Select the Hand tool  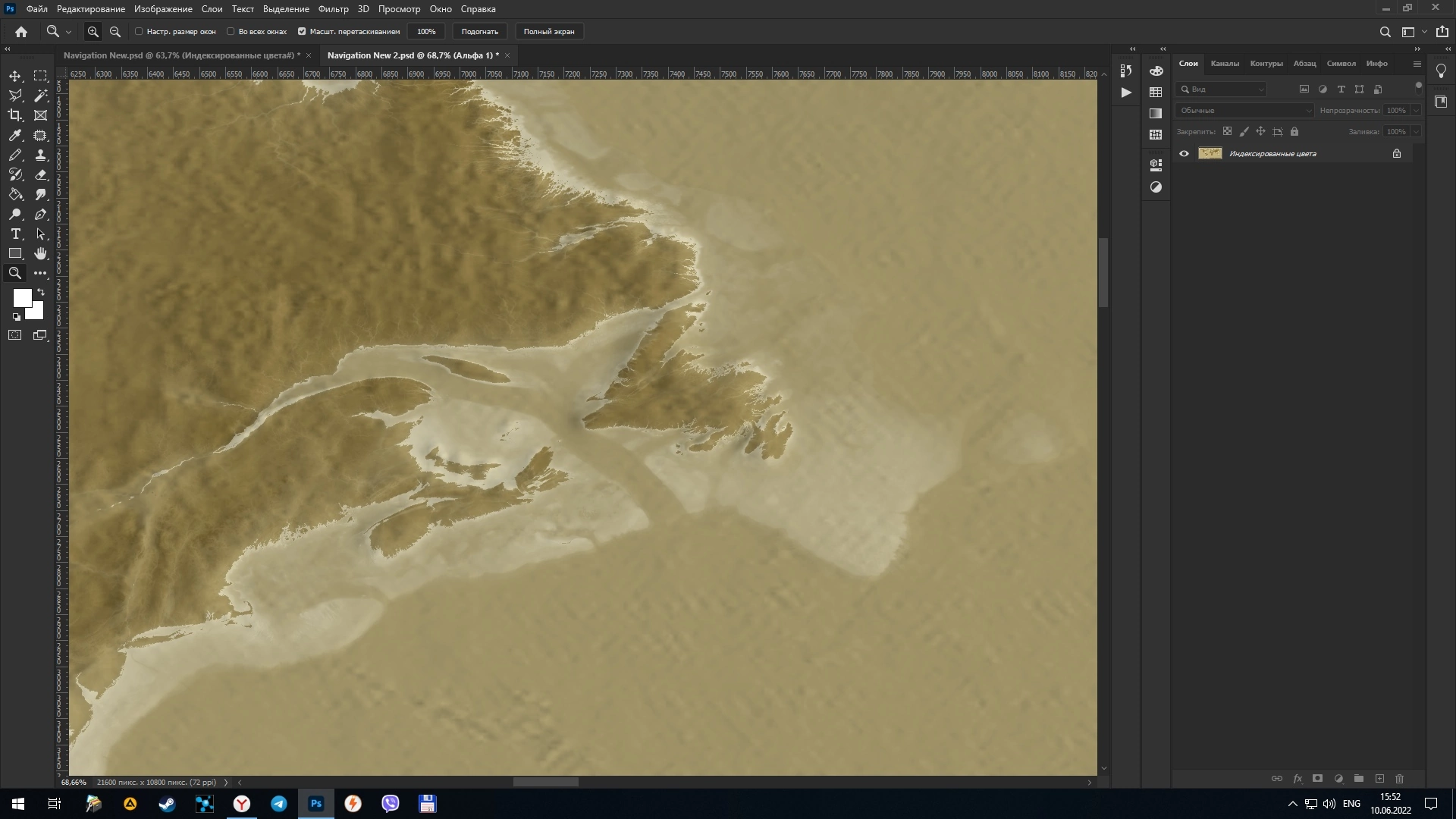pos(41,253)
